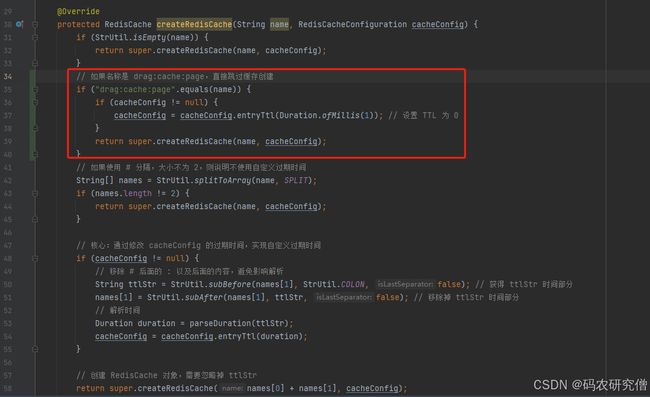
Task: Click the cacheConfig parameter on line 30
Action: [438, 24]
